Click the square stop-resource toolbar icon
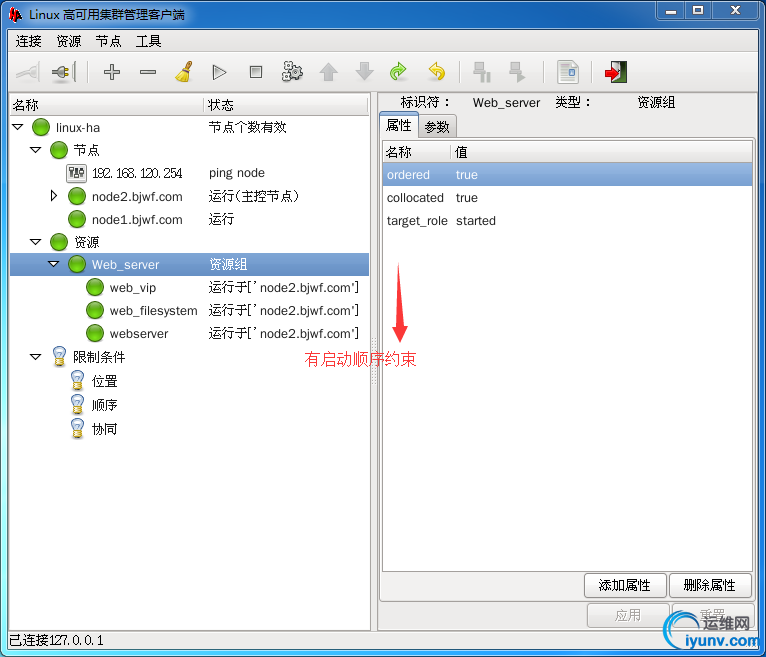 click(x=255, y=72)
